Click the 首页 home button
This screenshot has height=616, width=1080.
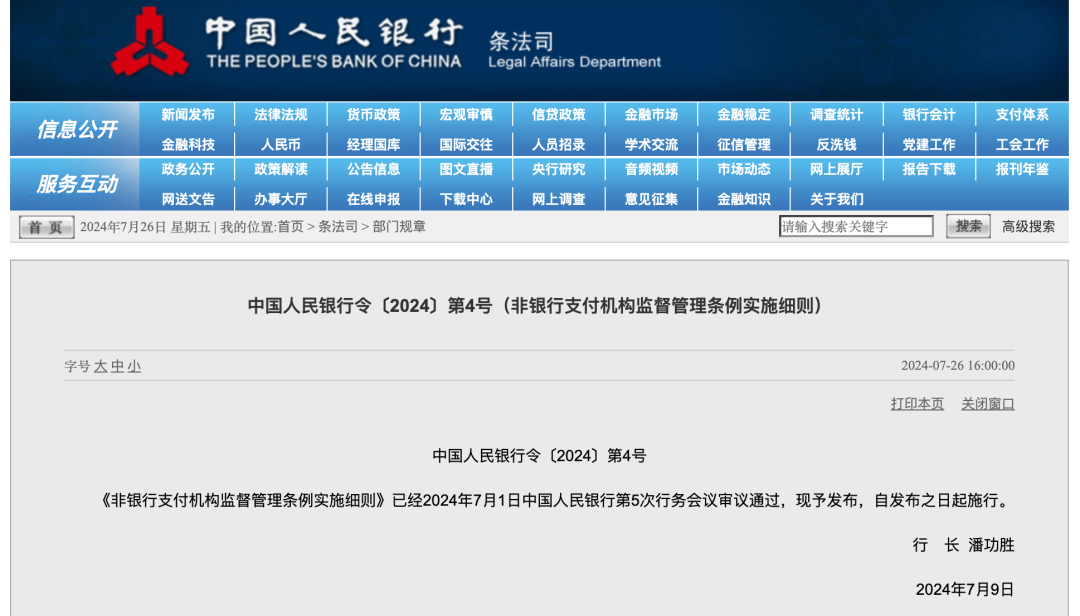pos(46,227)
